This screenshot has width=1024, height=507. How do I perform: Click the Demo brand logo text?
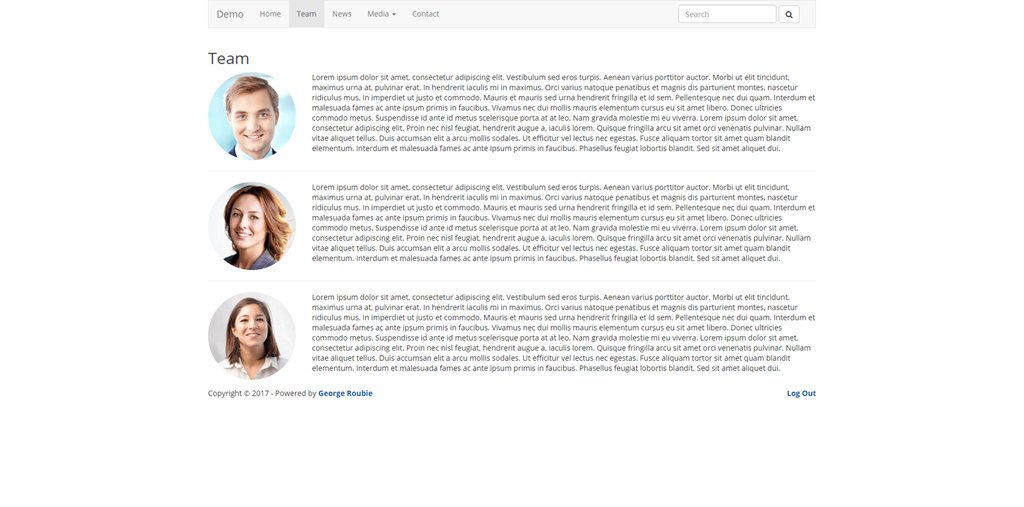click(x=230, y=14)
